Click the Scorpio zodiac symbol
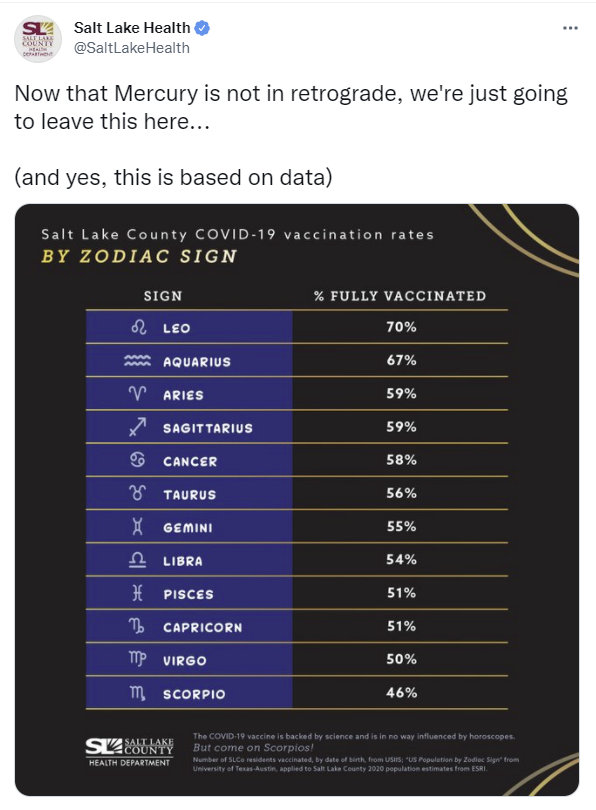The image size is (596, 810). click(x=137, y=693)
